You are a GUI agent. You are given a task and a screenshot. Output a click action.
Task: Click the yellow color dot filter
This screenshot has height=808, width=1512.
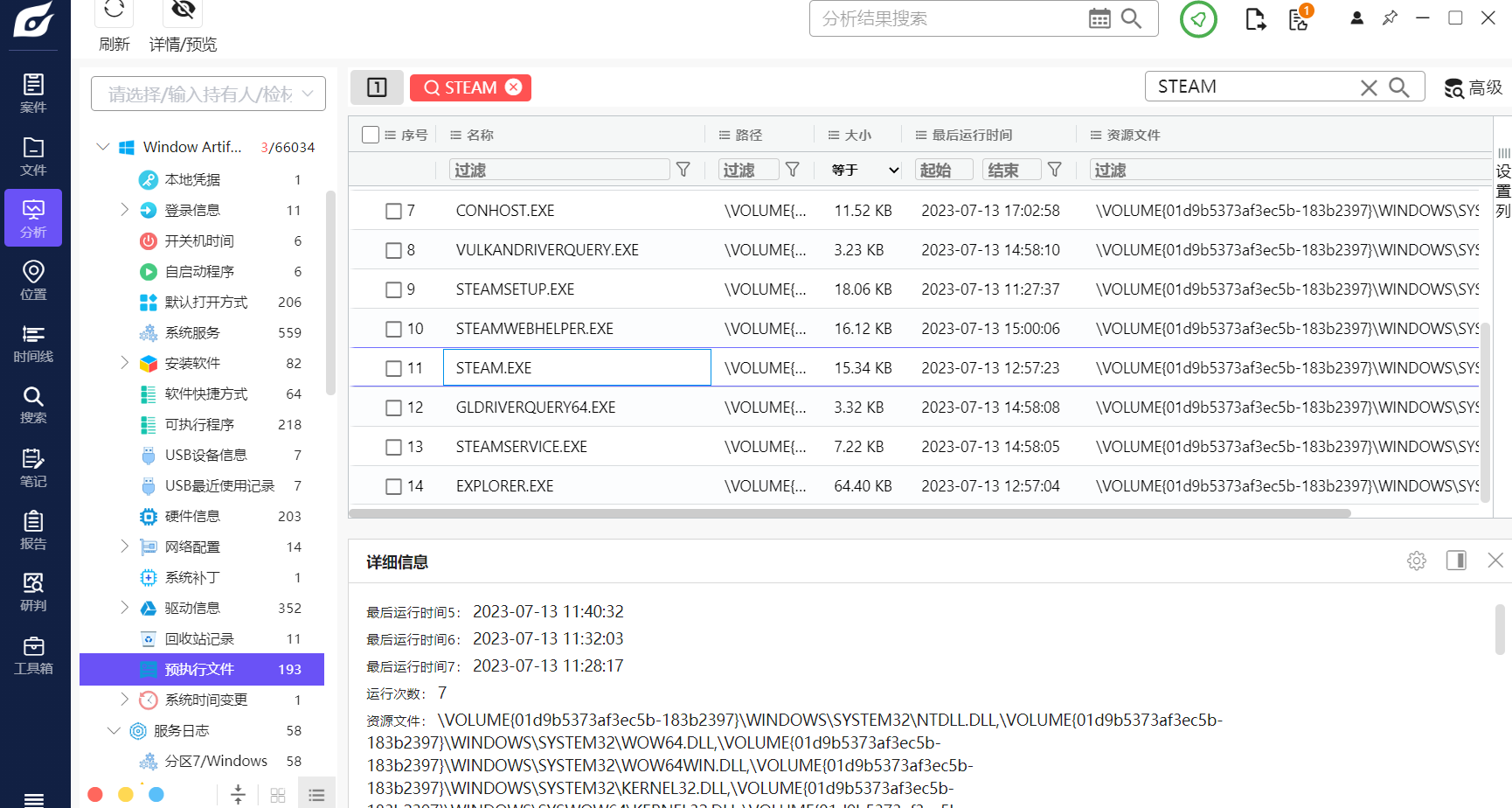[x=126, y=794]
